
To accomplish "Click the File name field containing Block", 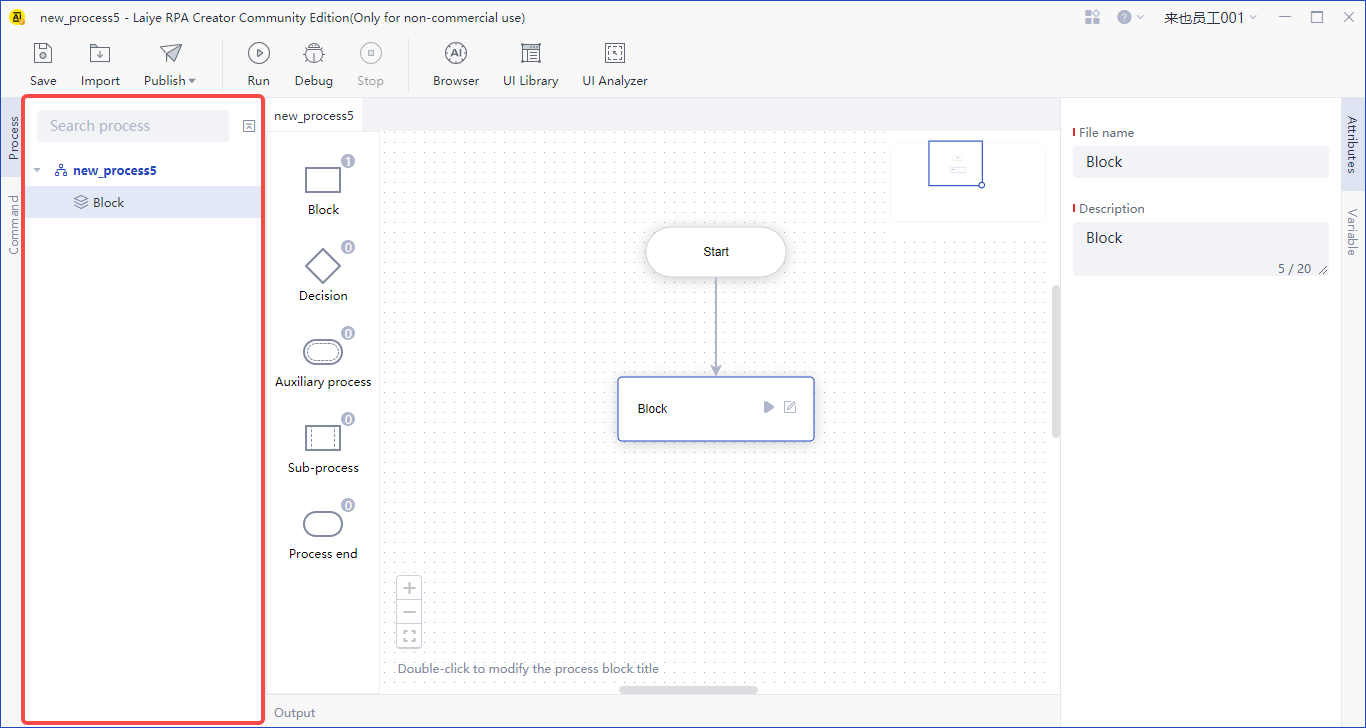I will (1201, 162).
